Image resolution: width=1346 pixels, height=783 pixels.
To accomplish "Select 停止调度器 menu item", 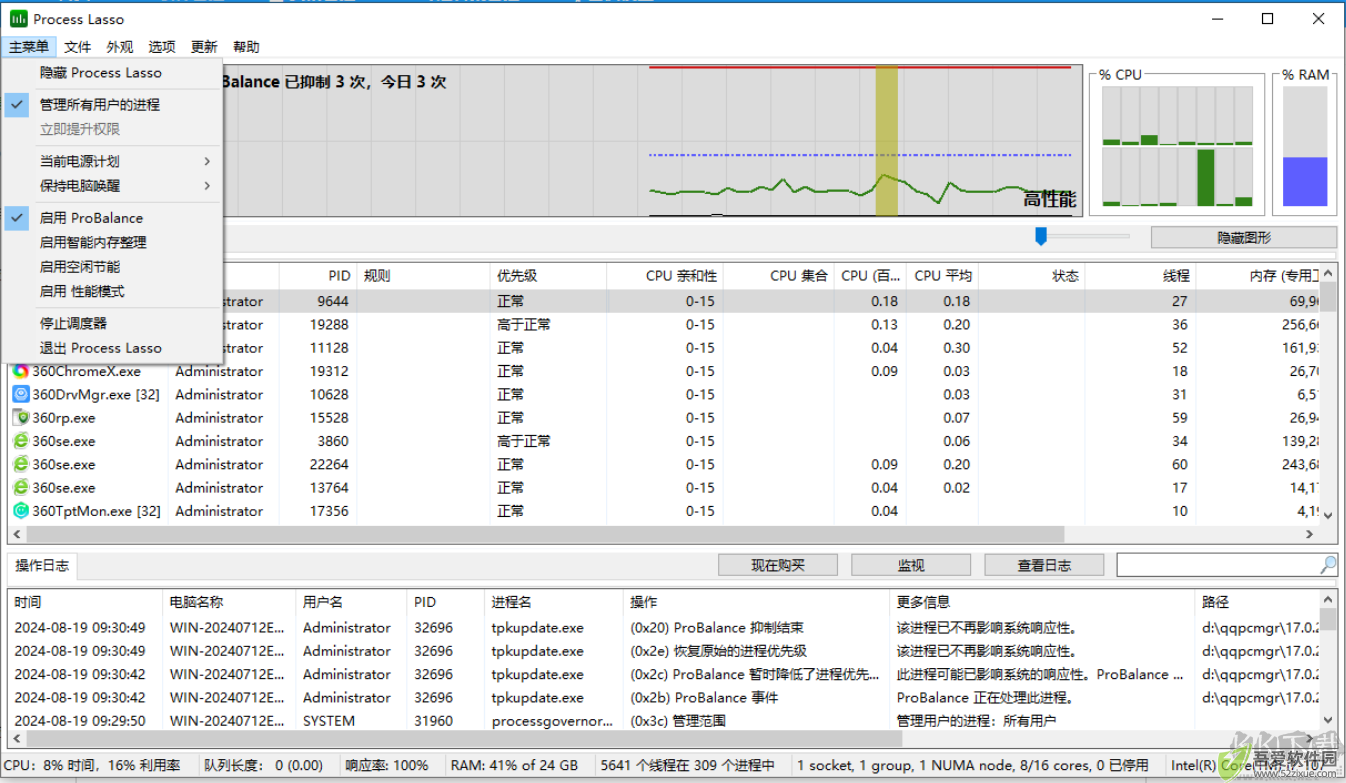I will (x=112, y=323).
